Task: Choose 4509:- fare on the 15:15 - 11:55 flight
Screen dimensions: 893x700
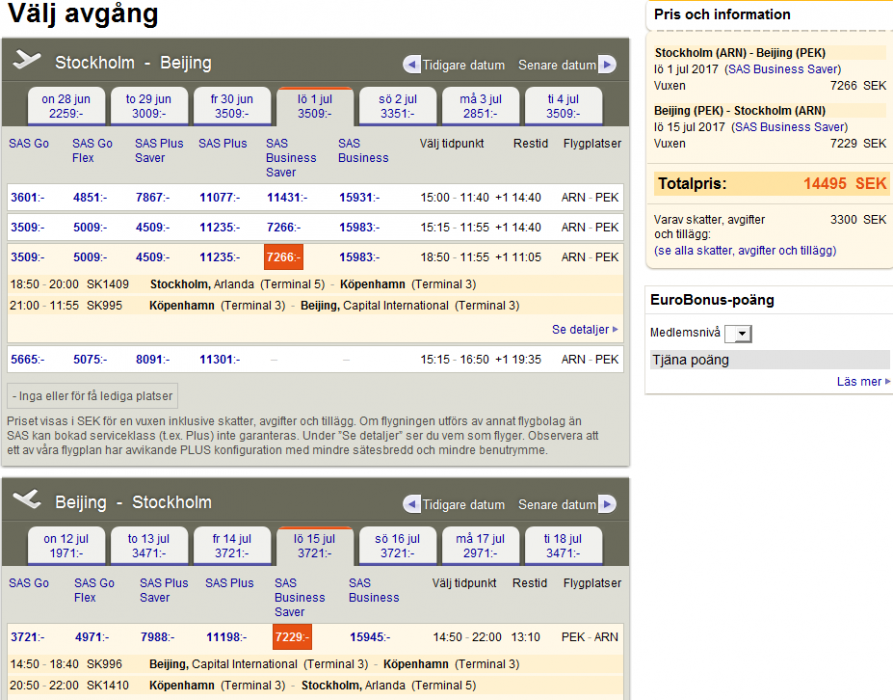Action: coord(152,227)
